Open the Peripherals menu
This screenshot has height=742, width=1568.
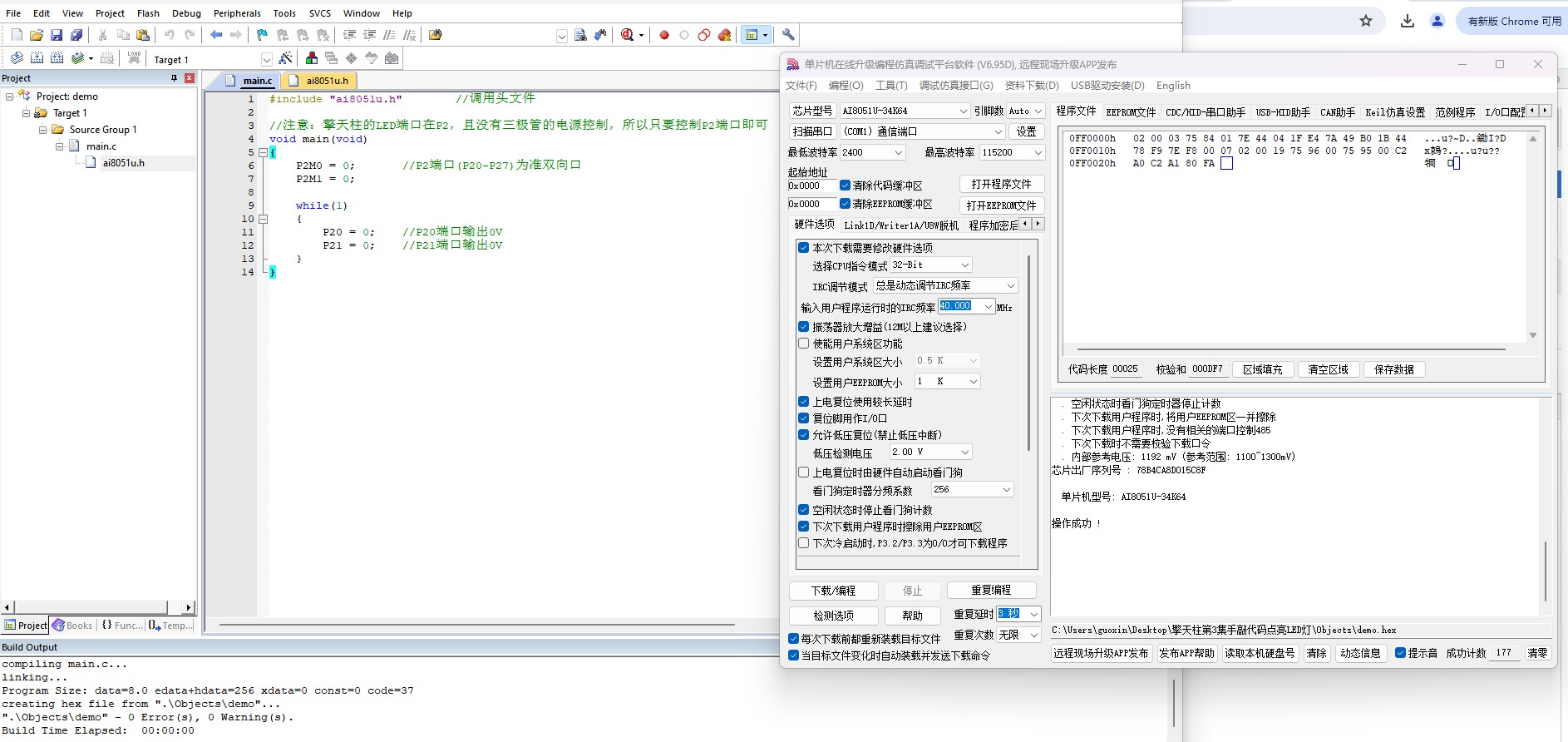point(237,13)
